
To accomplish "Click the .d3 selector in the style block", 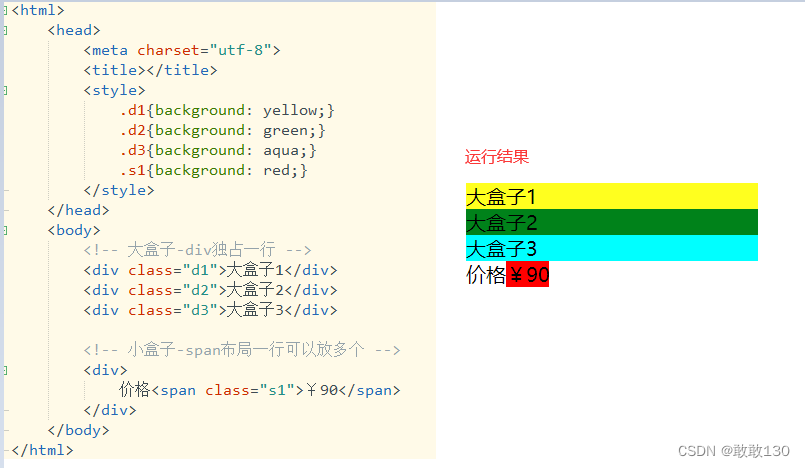I will tap(132, 150).
